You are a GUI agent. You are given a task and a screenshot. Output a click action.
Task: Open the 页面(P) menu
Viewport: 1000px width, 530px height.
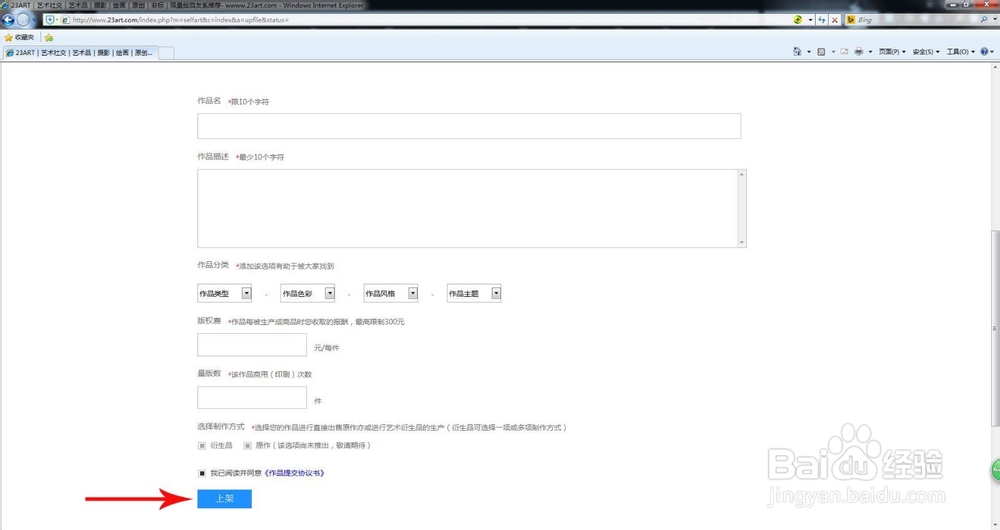pyautogui.click(x=892, y=52)
